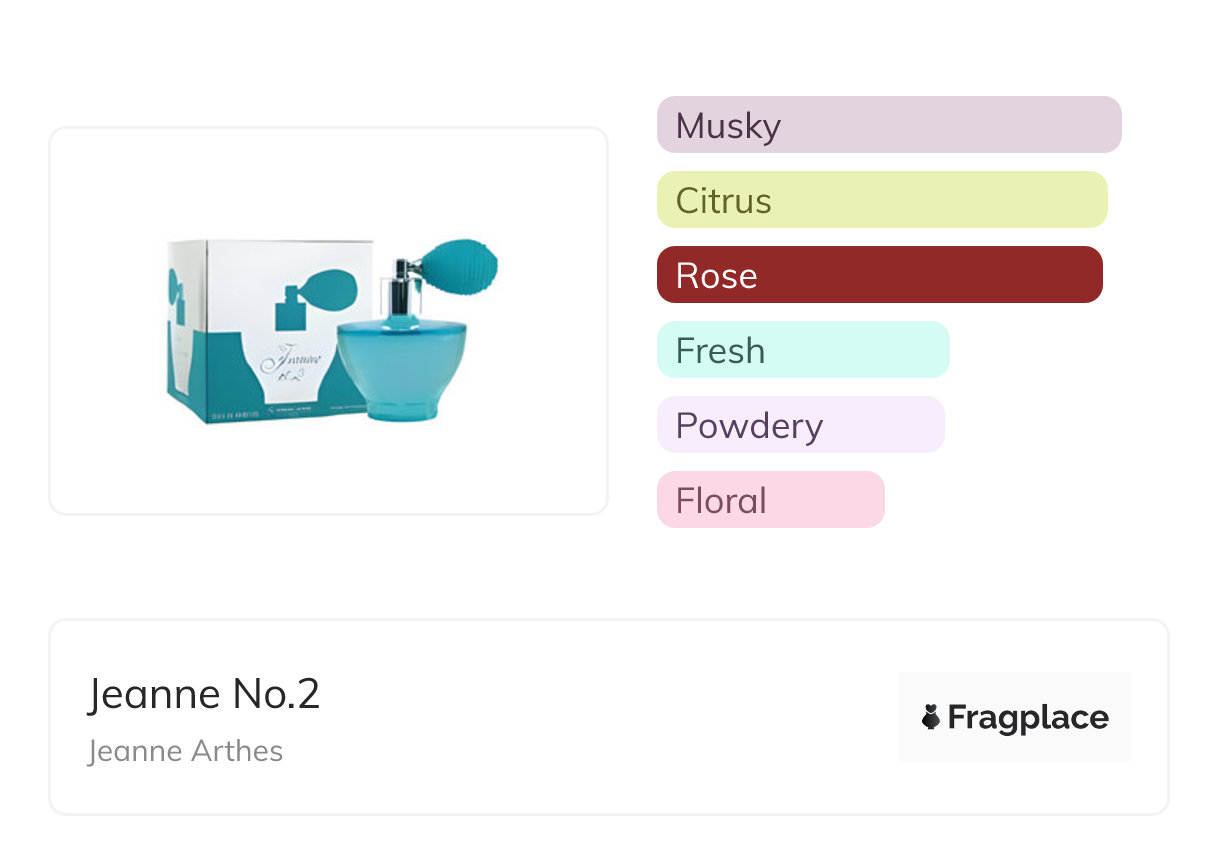Click the turquoise atomizer bulb pump
Image resolution: width=1218 pixels, height=864 pixels.
(x=468, y=263)
